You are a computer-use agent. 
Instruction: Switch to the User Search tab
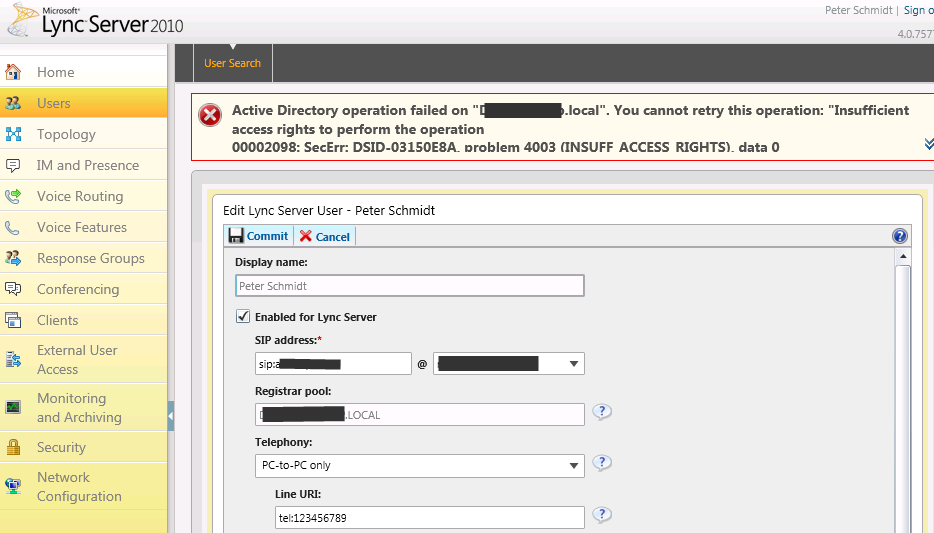pyautogui.click(x=232, y=63)
